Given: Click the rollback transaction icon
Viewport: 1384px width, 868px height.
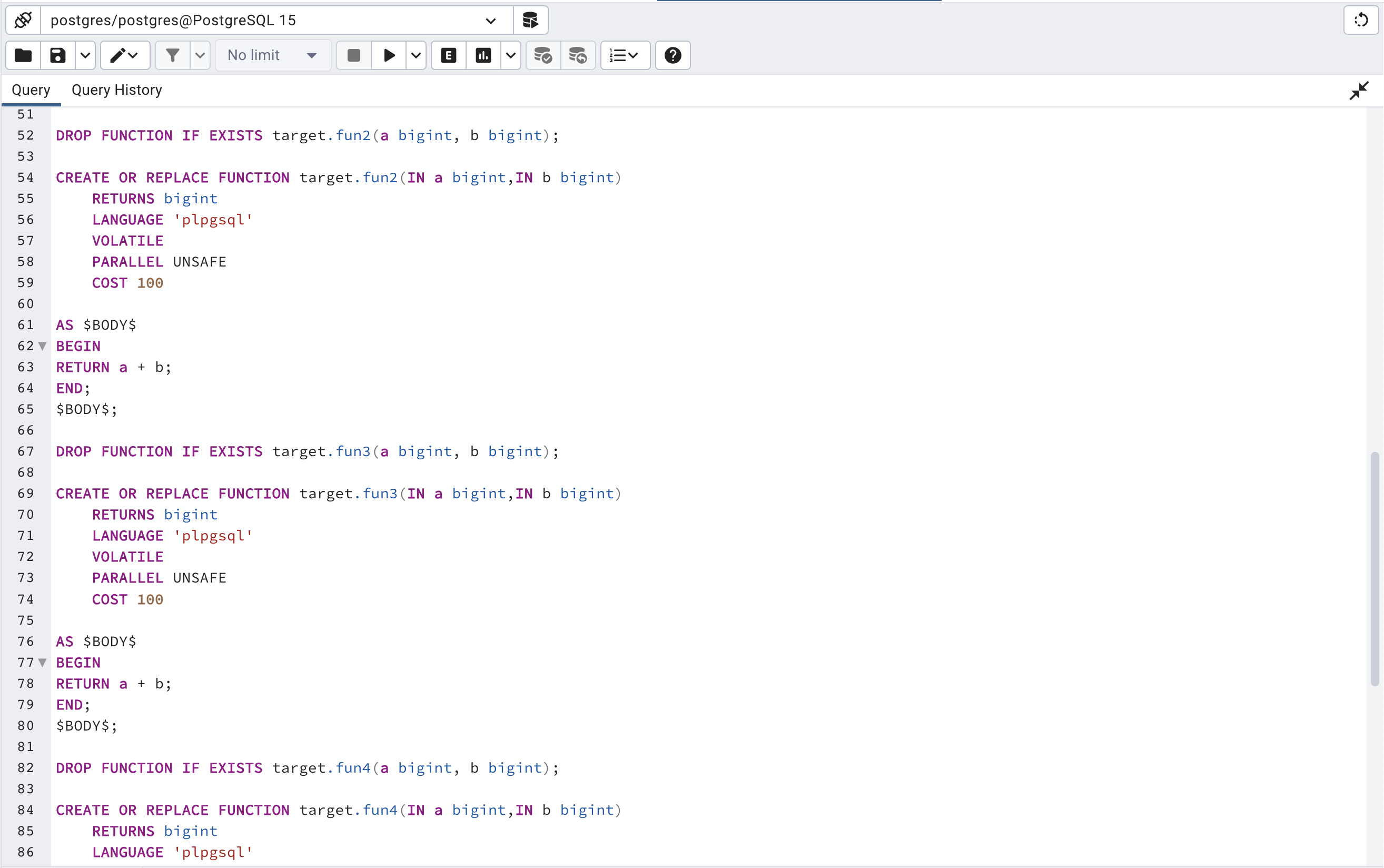Looking at the screenshot, I should click(578, 56).
